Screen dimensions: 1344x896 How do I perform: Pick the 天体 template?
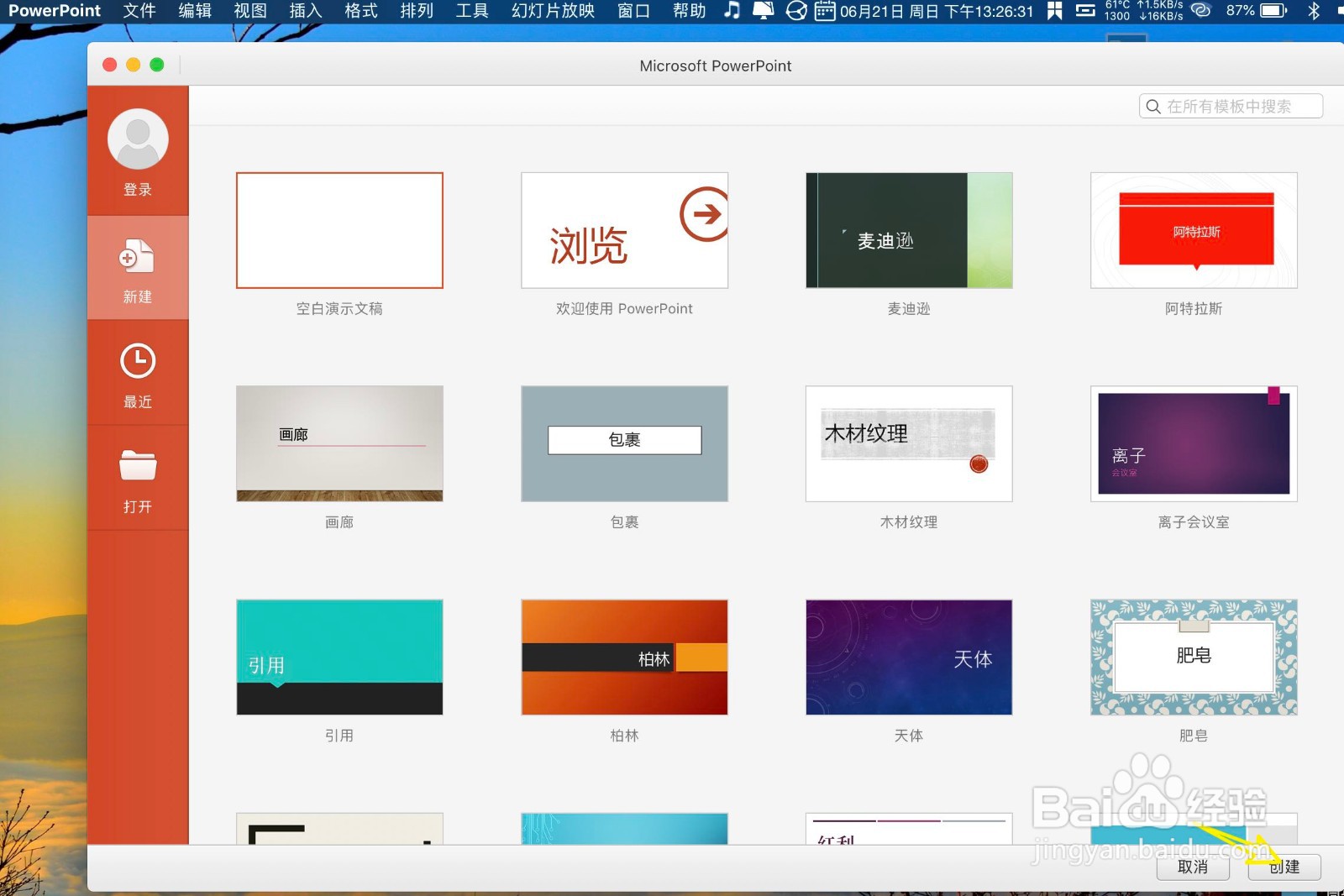(908, 658)
